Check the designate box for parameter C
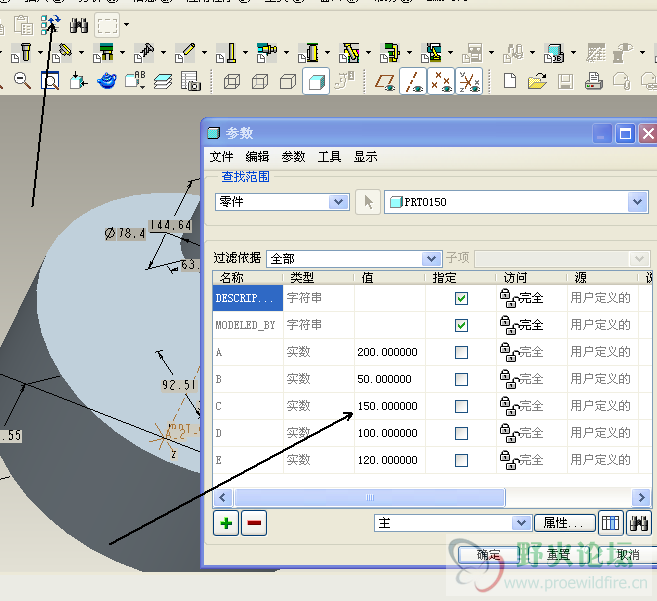657x601 pixels. (x=461, y=406)
